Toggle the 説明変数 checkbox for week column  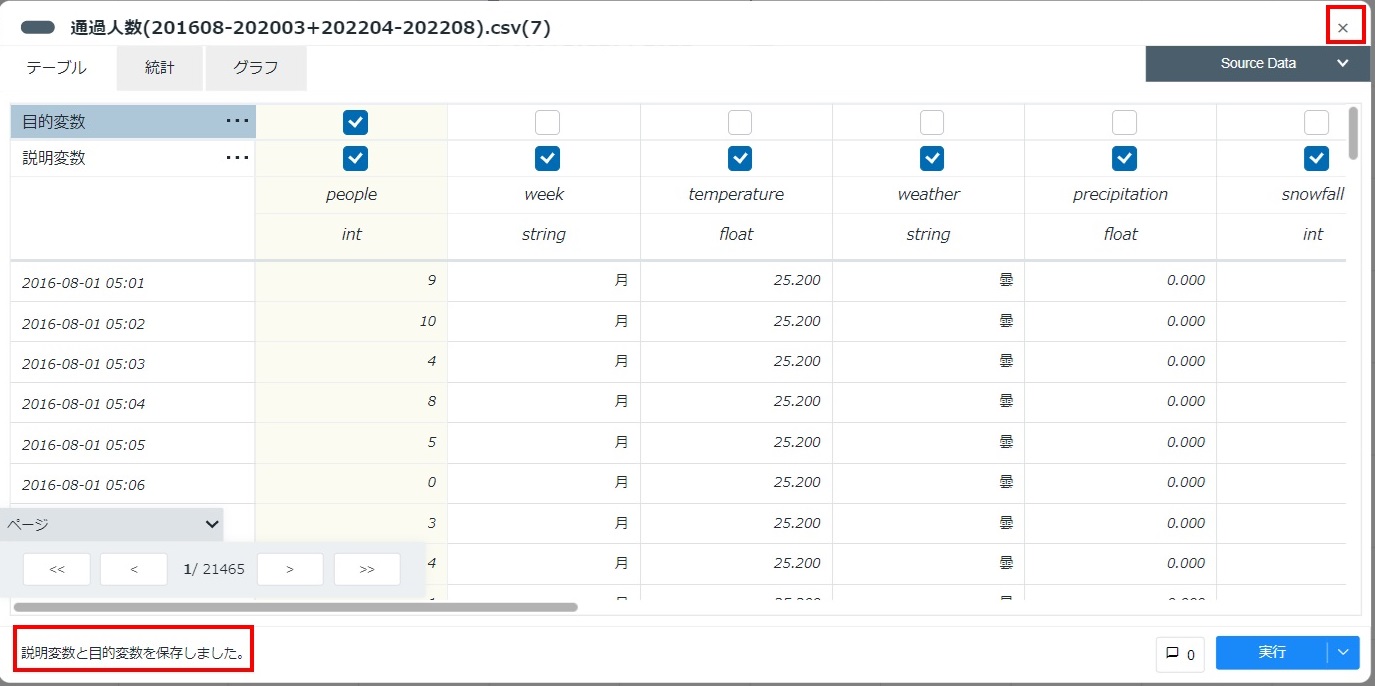pos(547,158)
